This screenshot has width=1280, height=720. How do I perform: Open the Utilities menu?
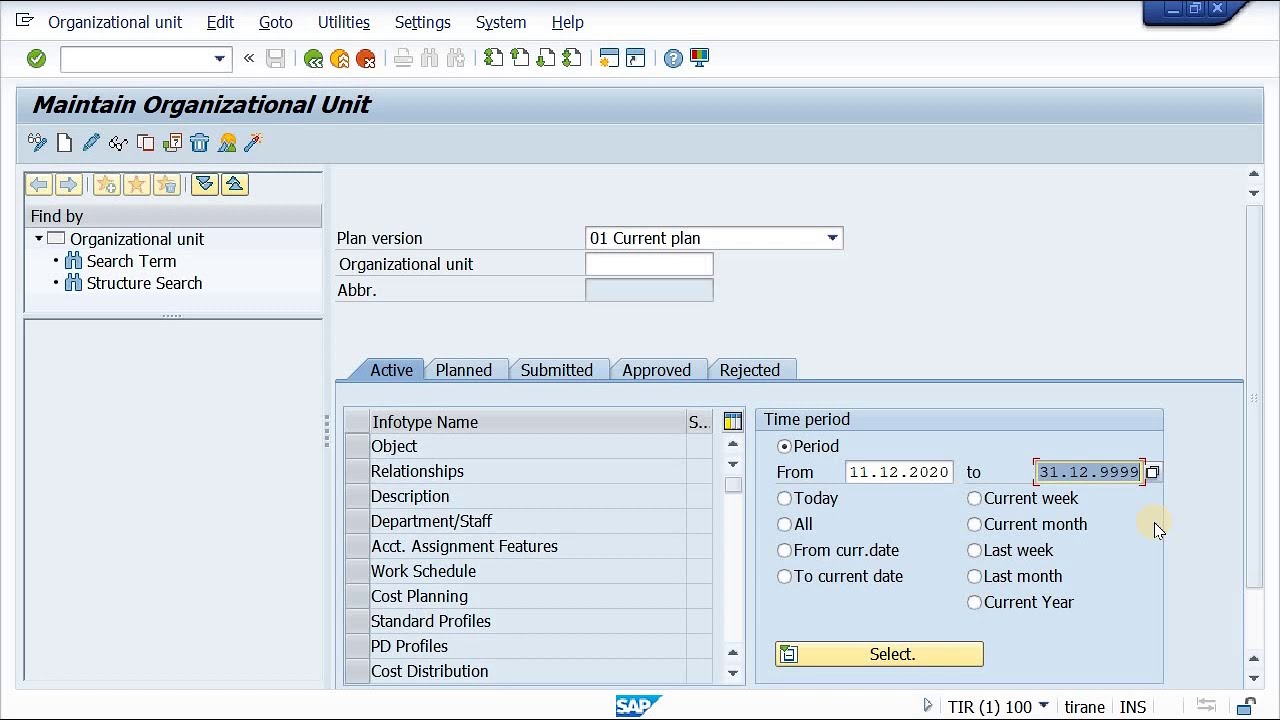pyautogui.click(x=343, y=22)
